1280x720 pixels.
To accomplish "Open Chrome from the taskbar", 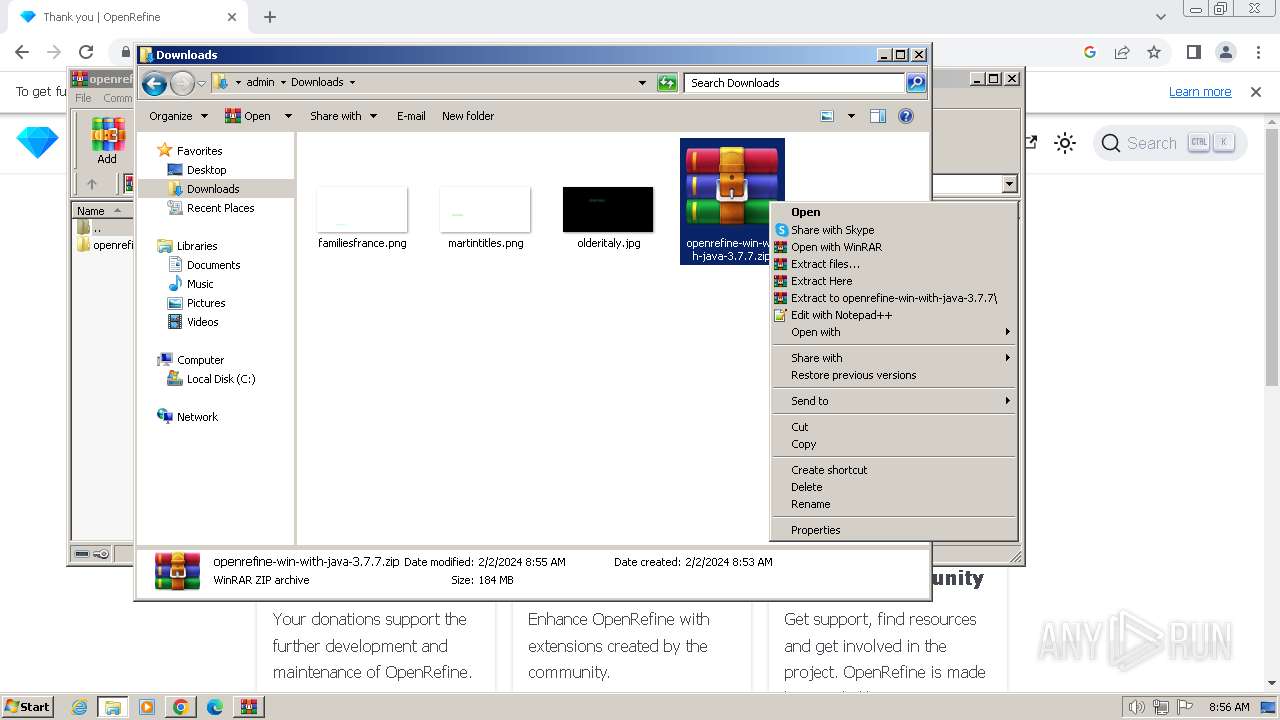I will coord(181,707).
